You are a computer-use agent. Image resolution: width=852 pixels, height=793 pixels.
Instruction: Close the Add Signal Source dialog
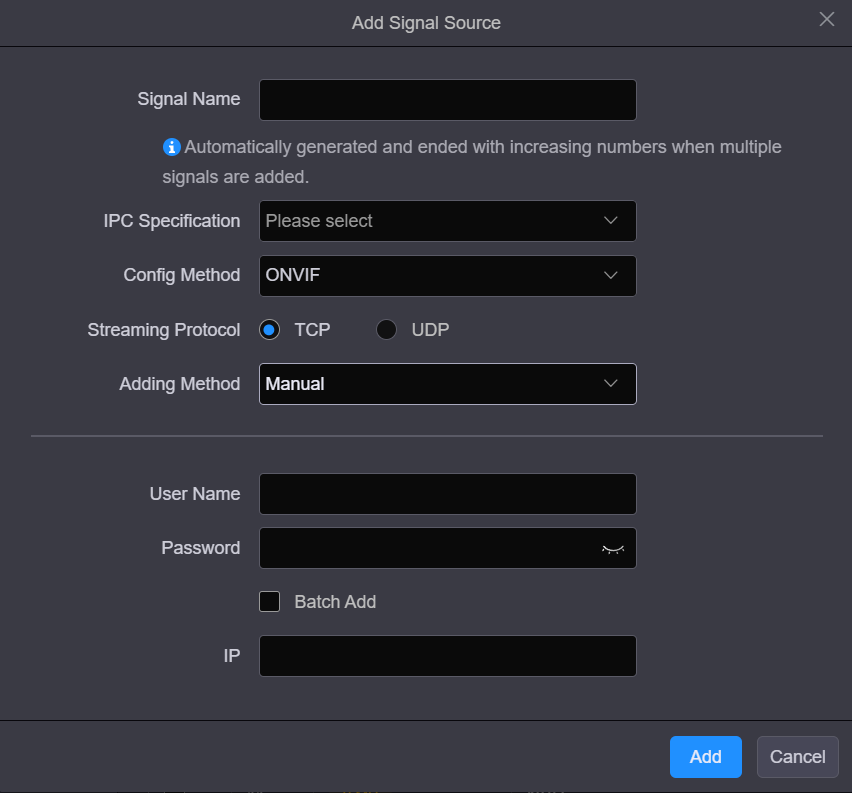coord(826,20)
